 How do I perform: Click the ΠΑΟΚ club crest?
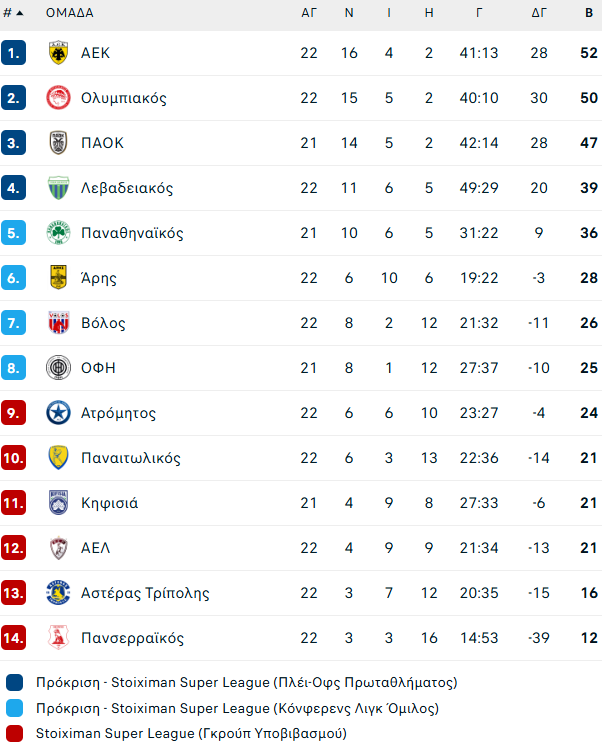click(58, 143)
